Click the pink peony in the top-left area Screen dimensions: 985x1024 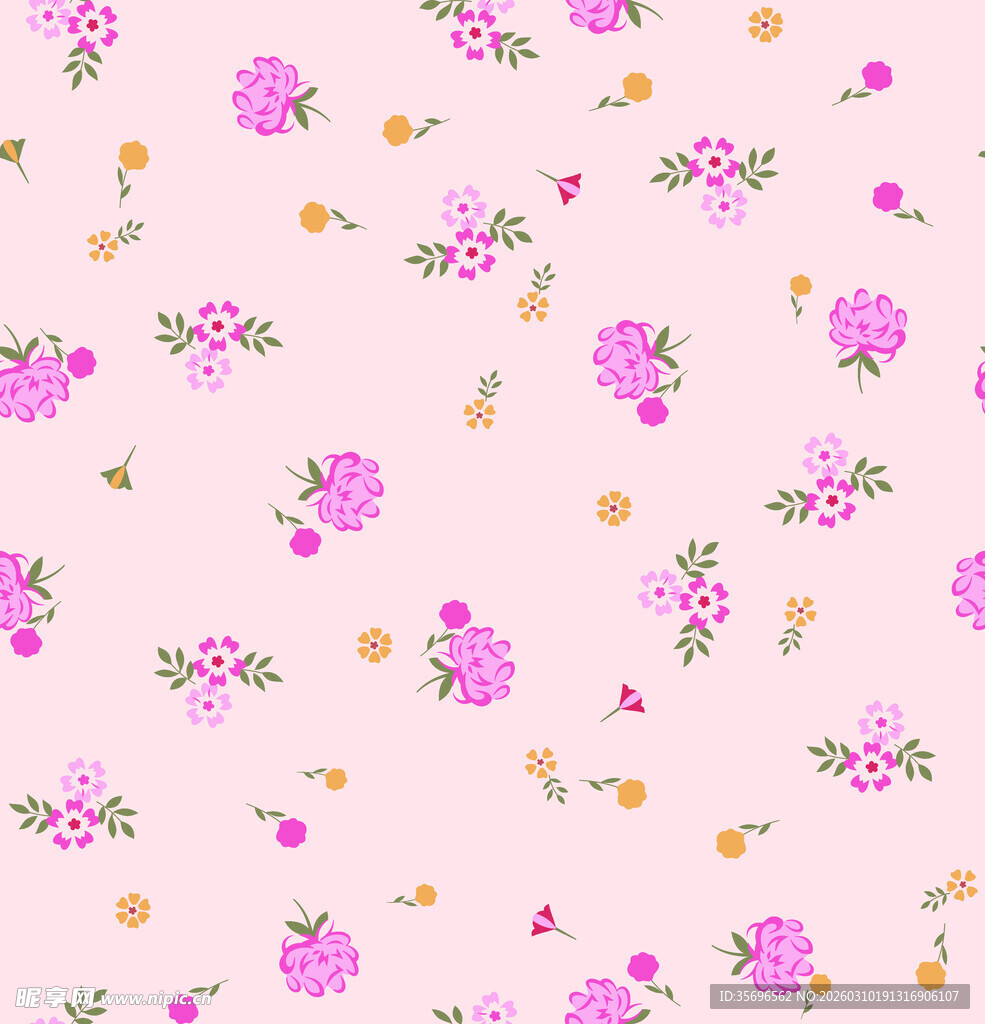(x=267, y=97)
